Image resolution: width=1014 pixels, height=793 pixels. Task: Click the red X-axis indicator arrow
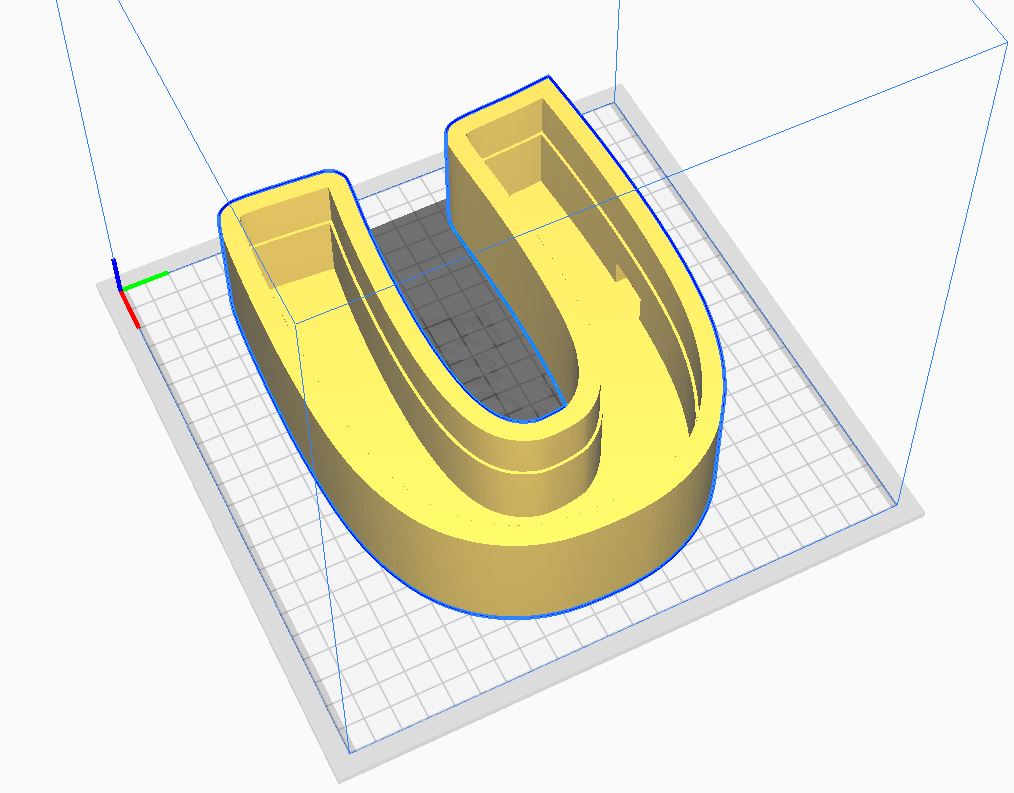coord(127,305)
